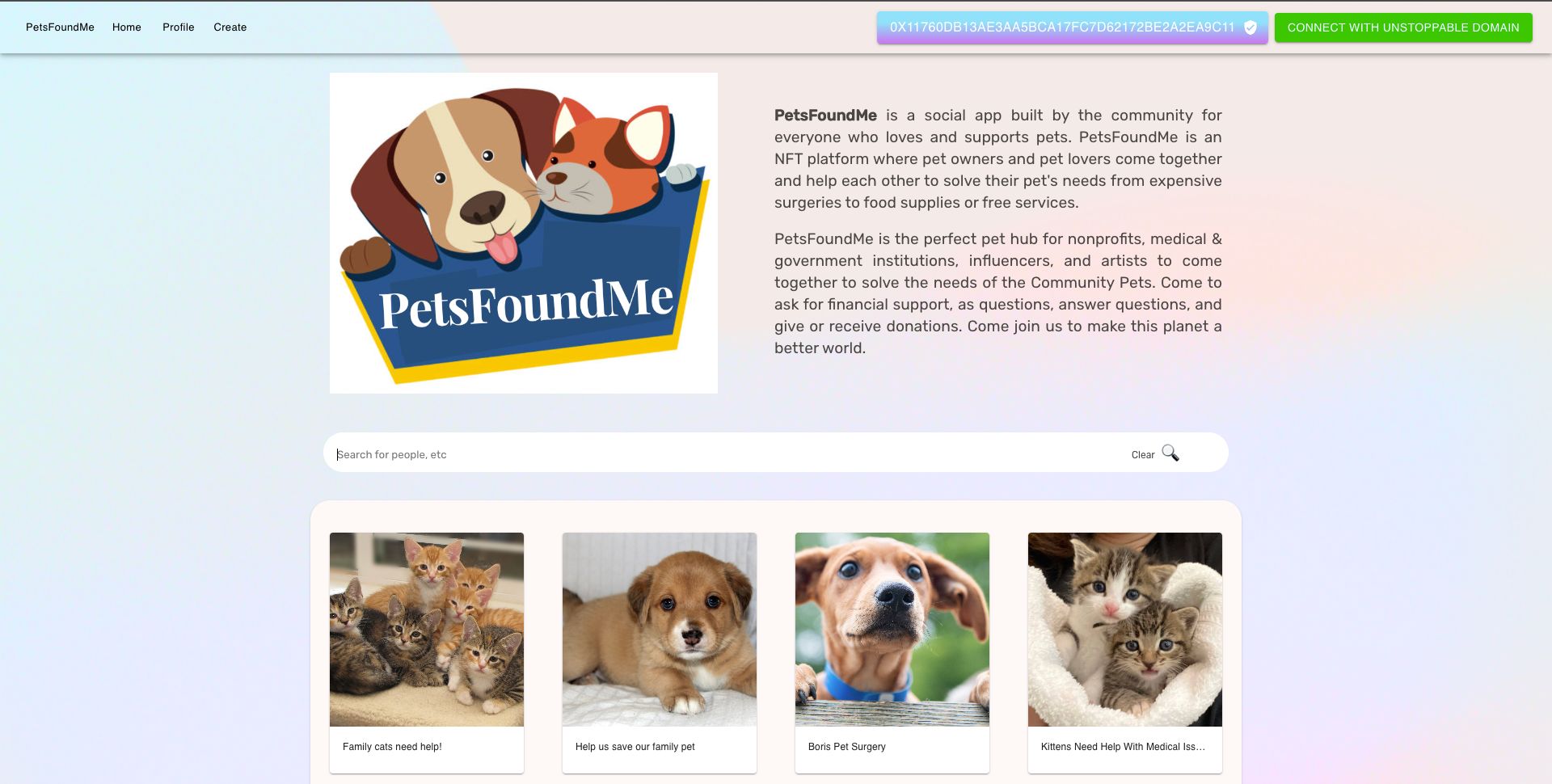Click the PetsFoundMe logo image

pyautogui.click(x=524, y=233)
